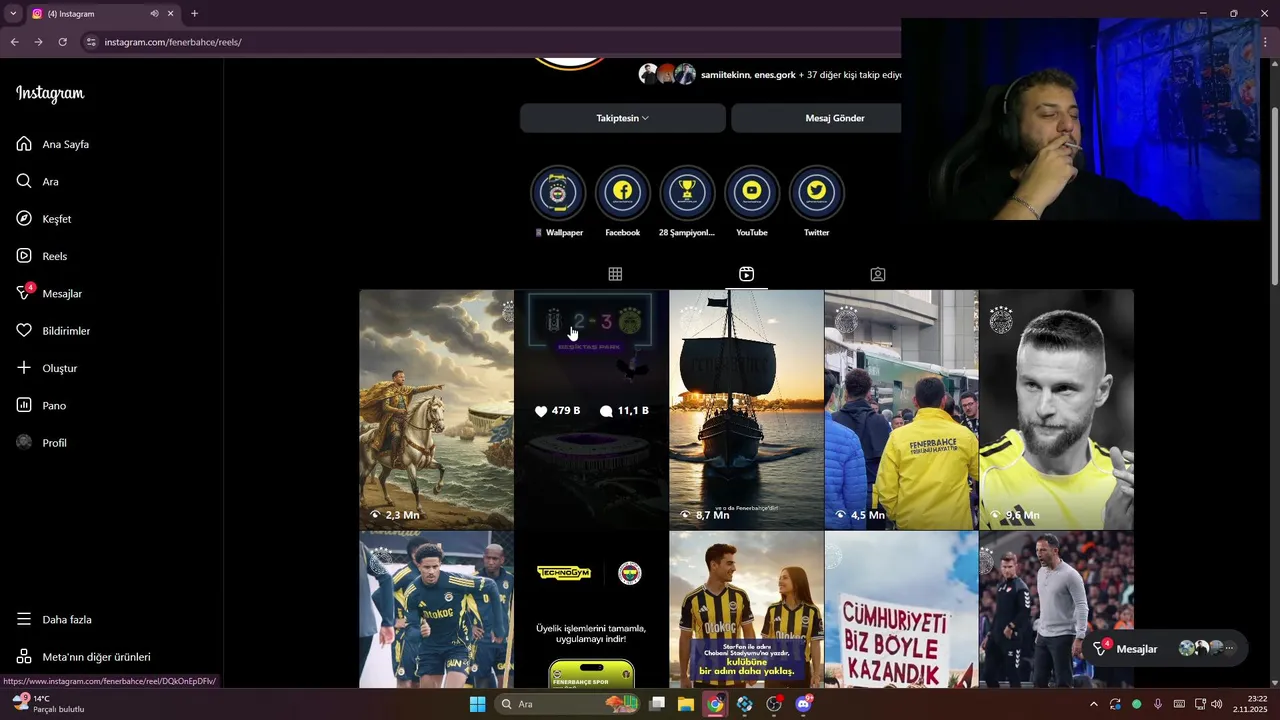The width and height of the screenshot is (1280, 720).
Task: Open the Twitter story highlight
Action: 817,202
